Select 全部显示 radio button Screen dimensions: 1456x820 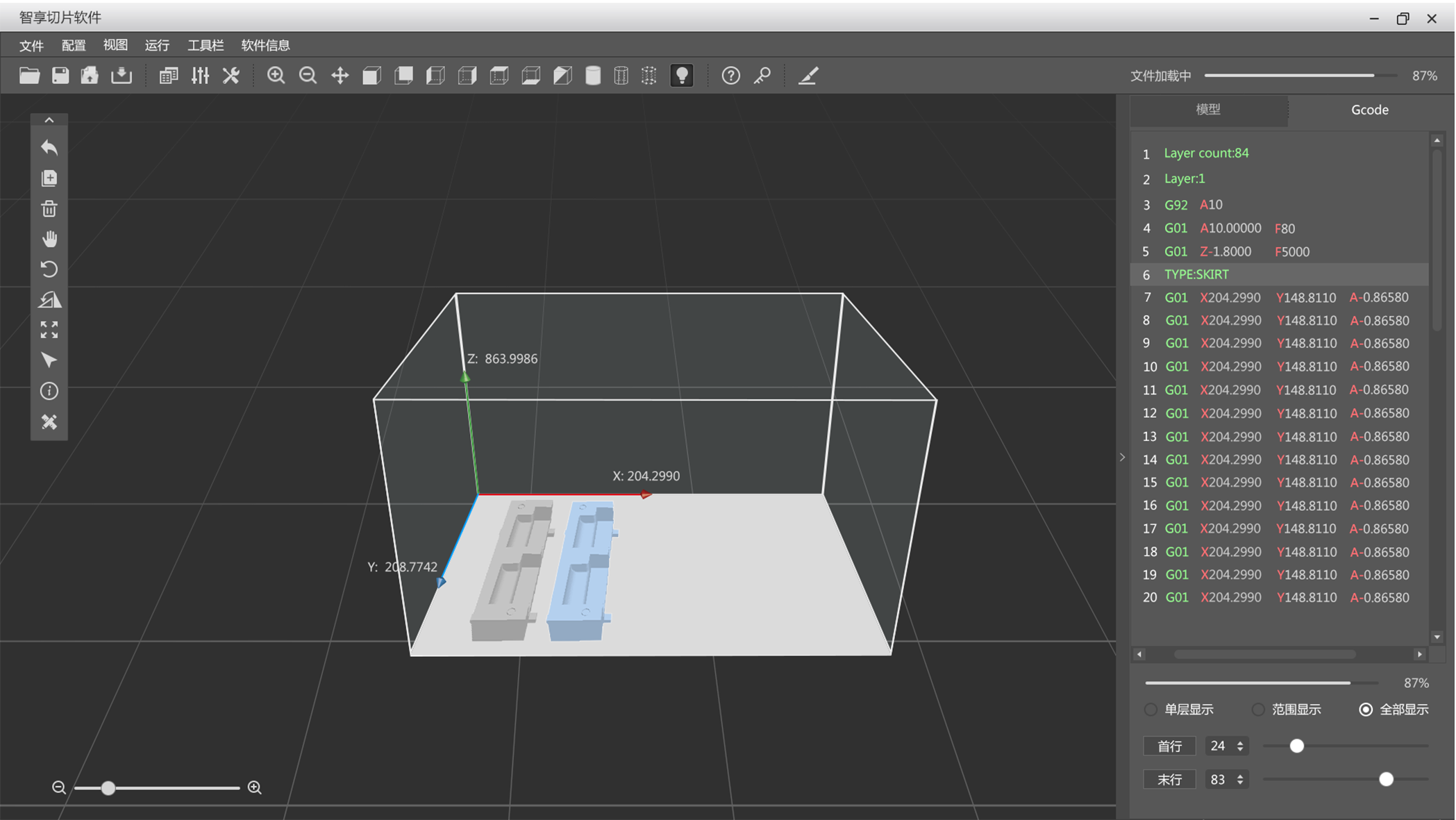point(1366,710)
